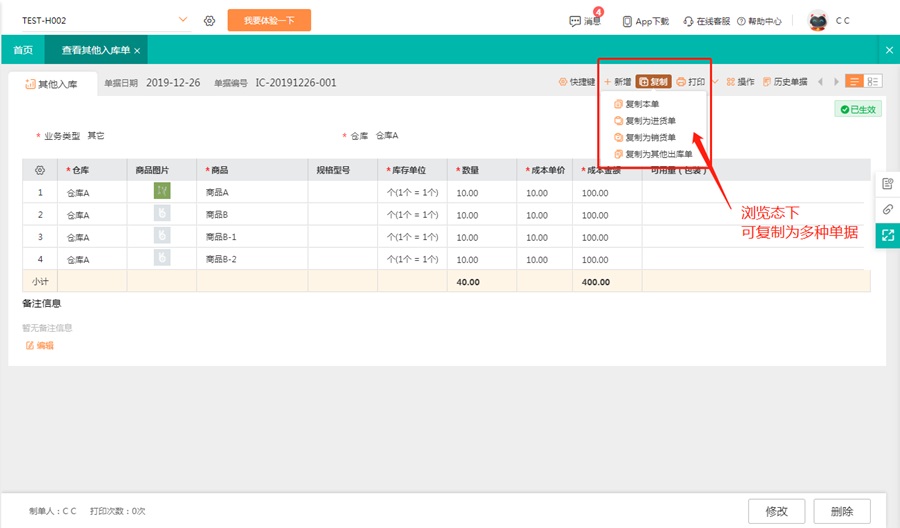Click the 编辑 remark edit link

[40, 345]
